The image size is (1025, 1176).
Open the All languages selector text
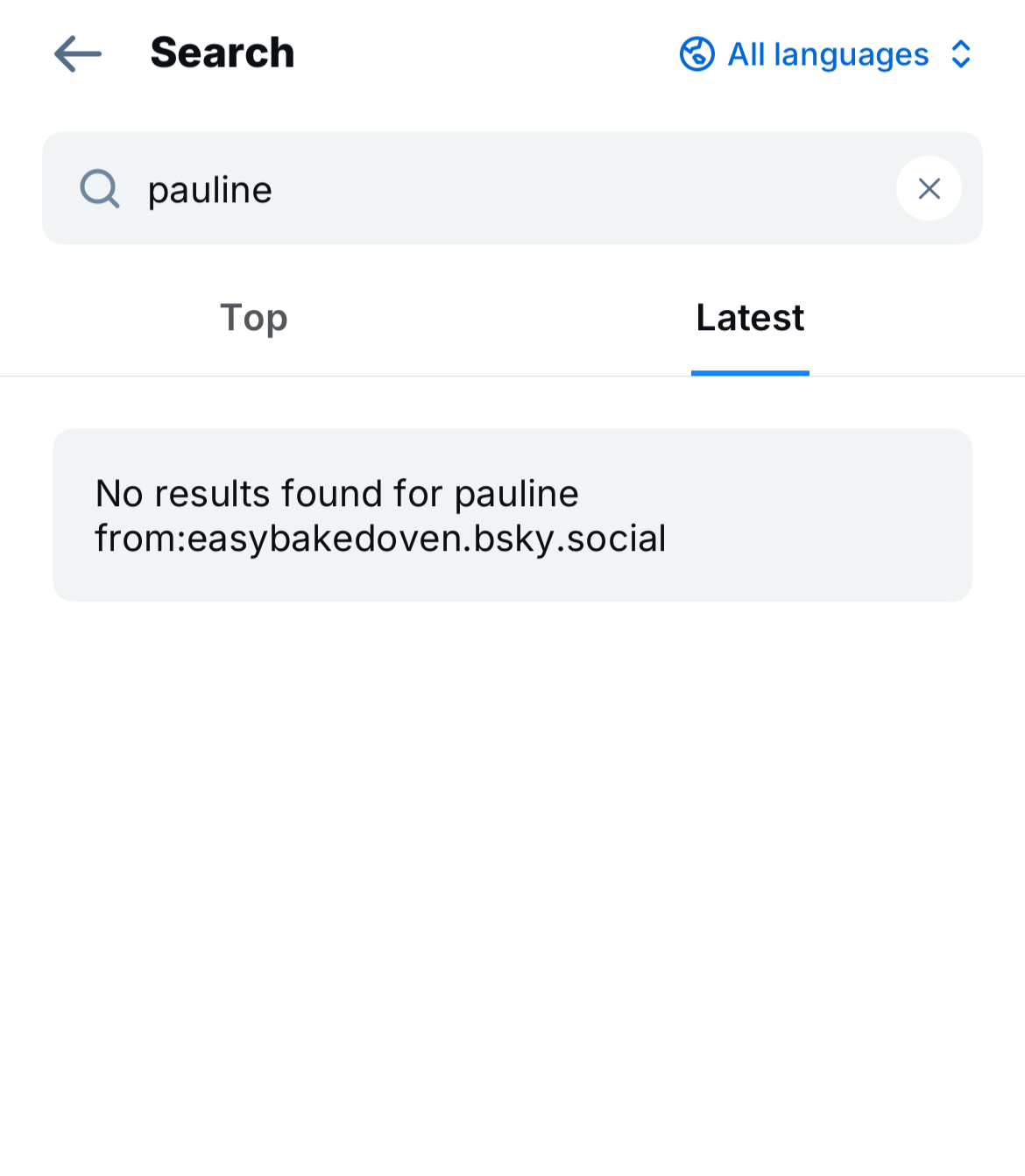pyautogui.click(x=828, y=54)
